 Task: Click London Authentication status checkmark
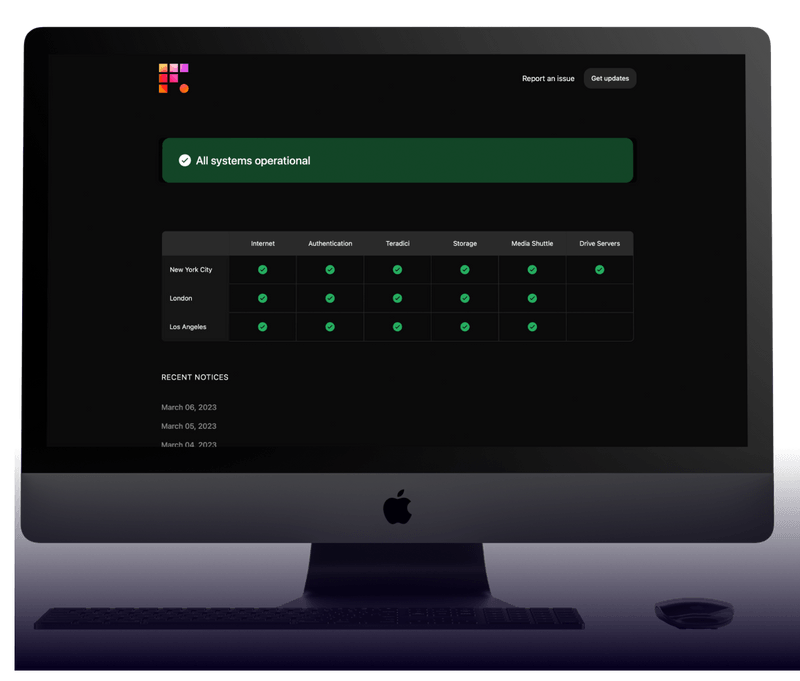point(330,298)
